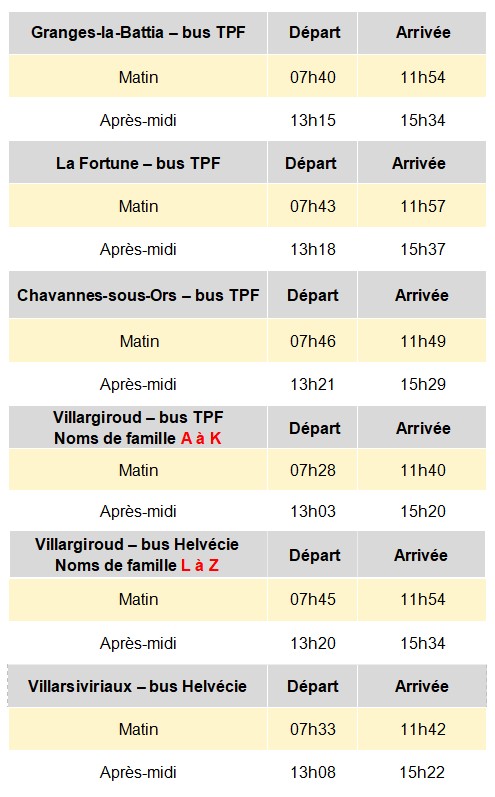This screenshot has width=495, height=797.
Task: Click the 15h29 arrival time
Action: point(422,384)
